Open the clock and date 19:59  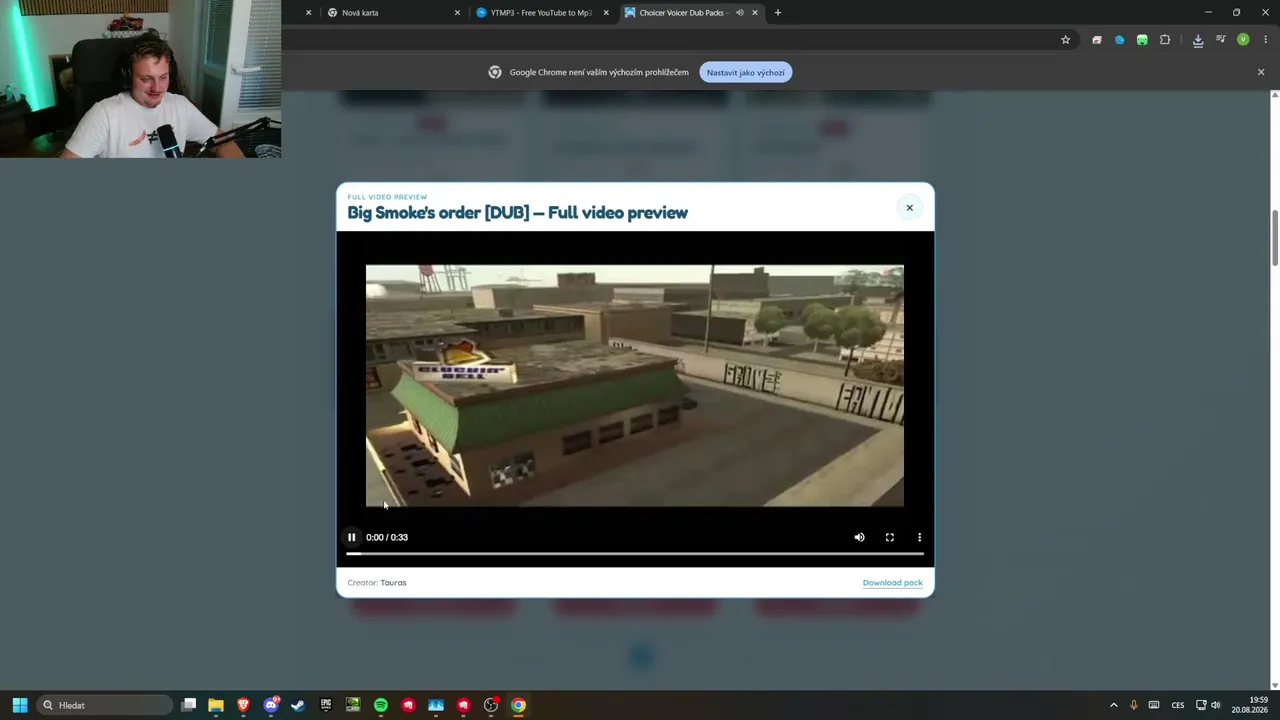[1250, 705]
